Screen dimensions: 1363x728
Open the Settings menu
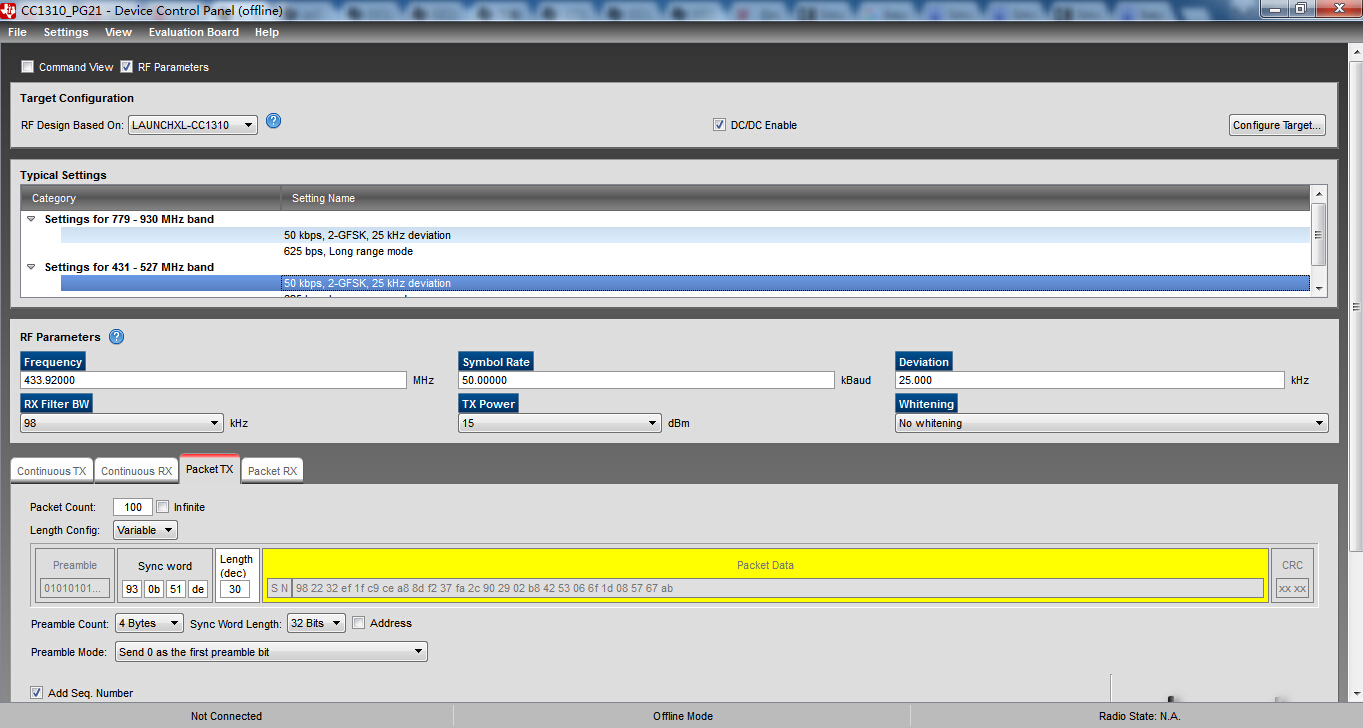point(66,32)
